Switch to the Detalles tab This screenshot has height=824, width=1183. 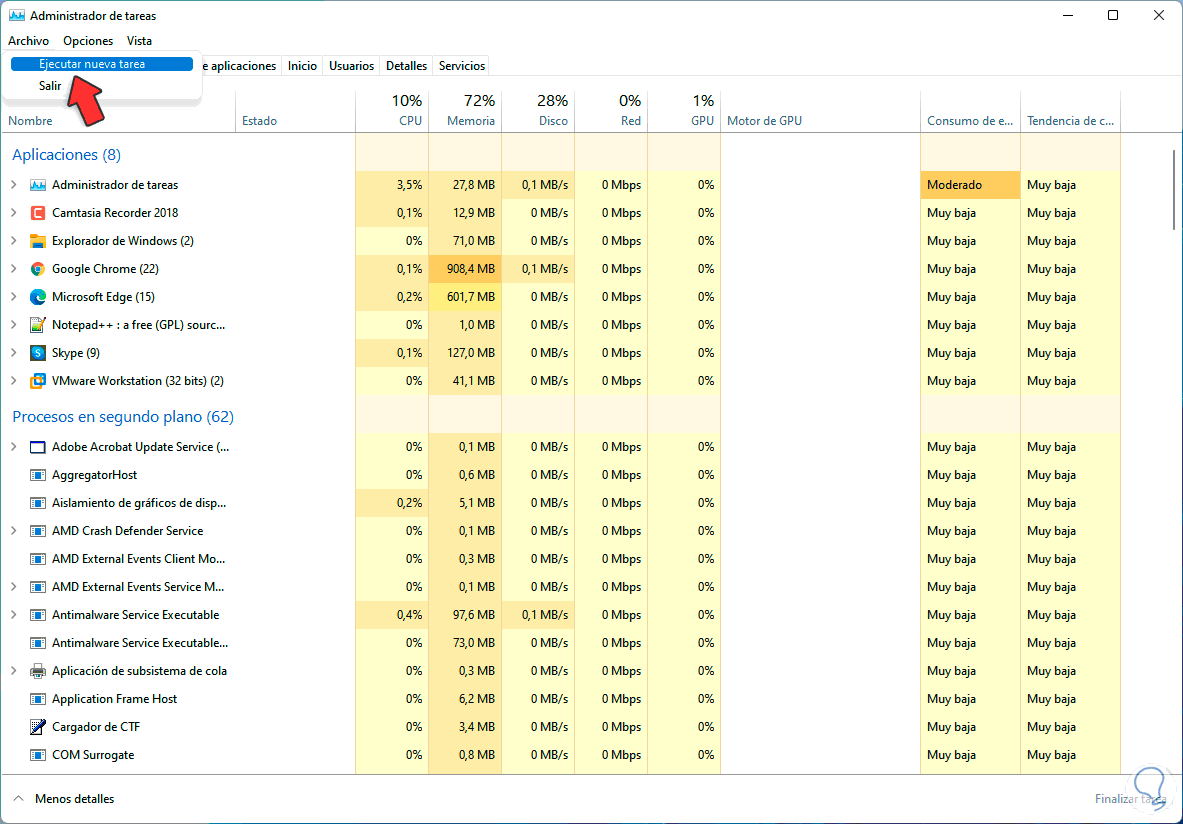406,66
